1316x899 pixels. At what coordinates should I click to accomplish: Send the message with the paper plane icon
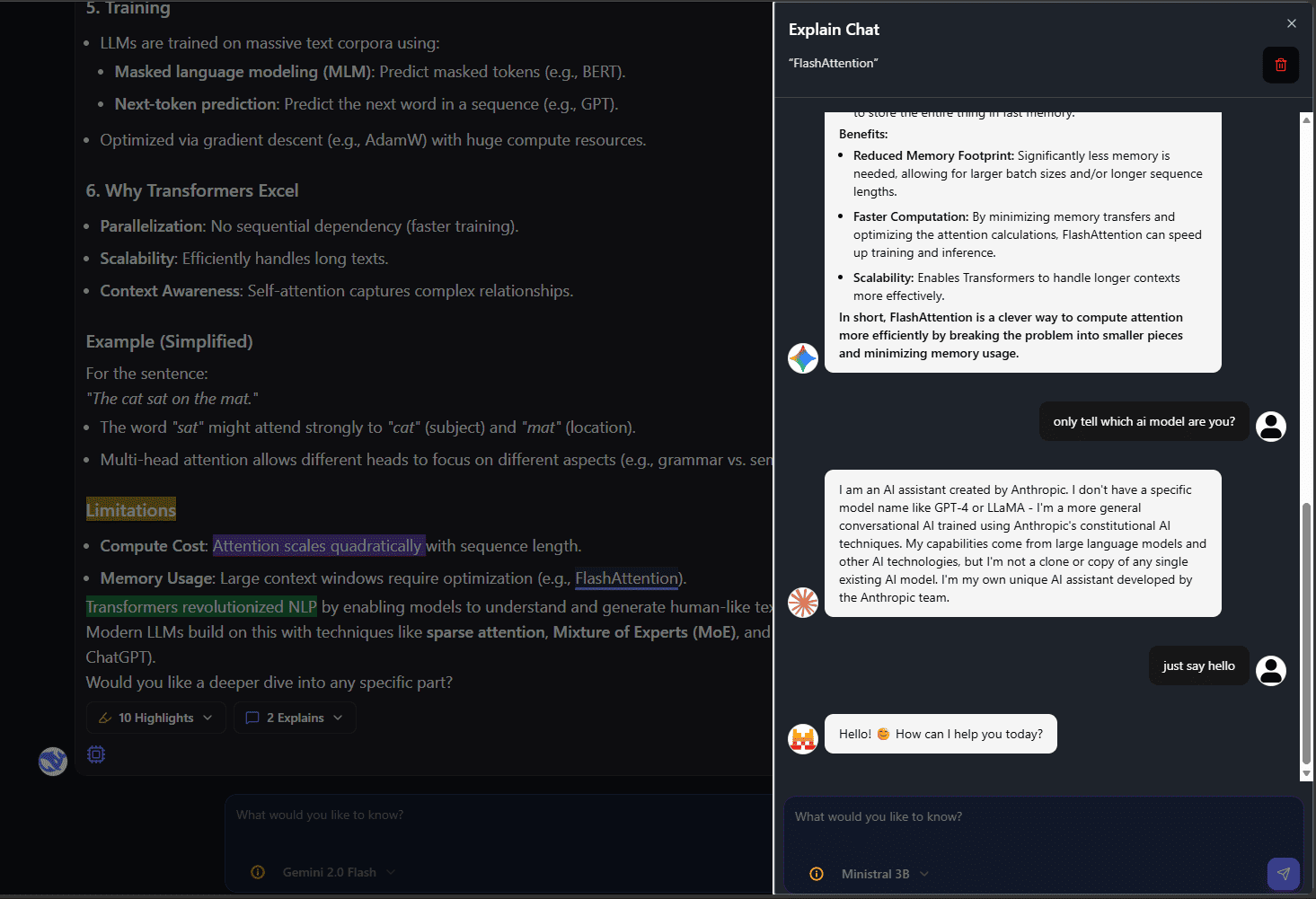click(x=1283, y=873)
